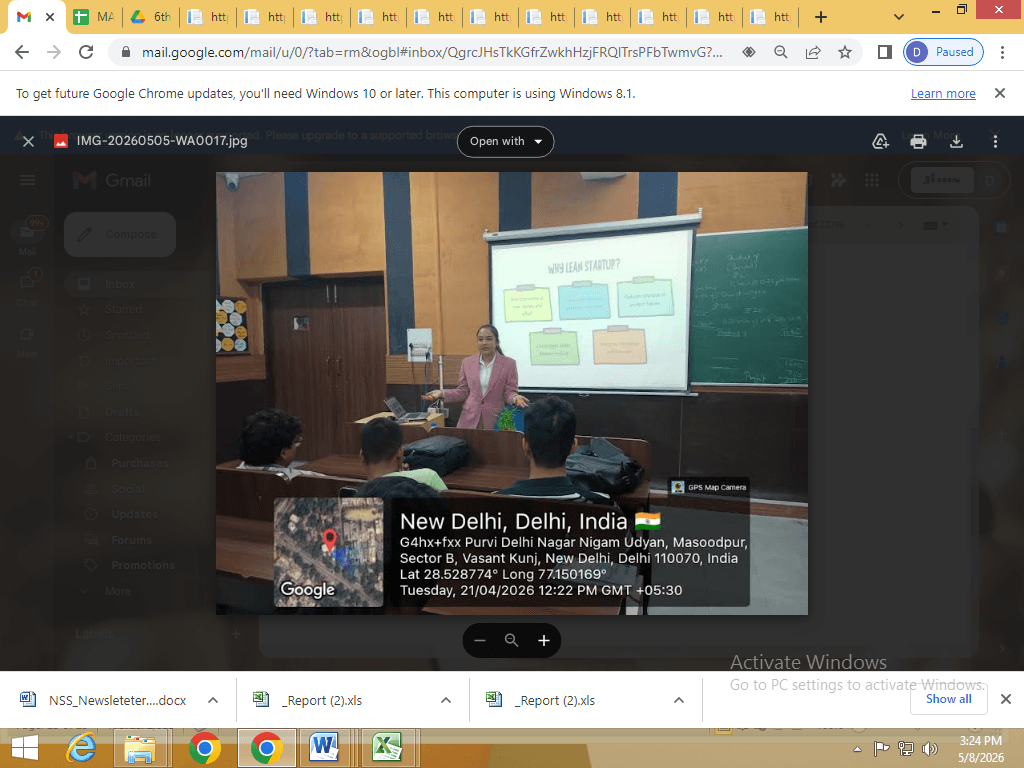Close the Gmail tab
This screenshot has height=768, width=1024.
(50, 17)
